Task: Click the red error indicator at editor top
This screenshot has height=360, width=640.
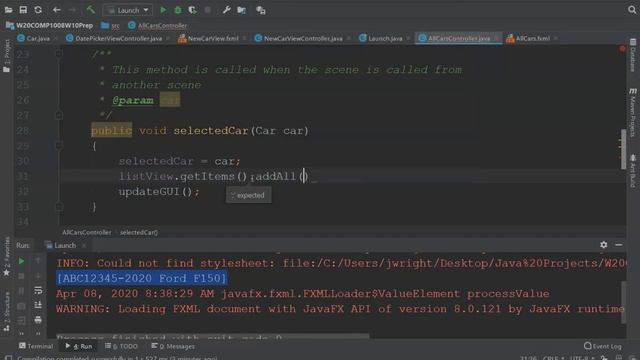Action: point(622,49)
